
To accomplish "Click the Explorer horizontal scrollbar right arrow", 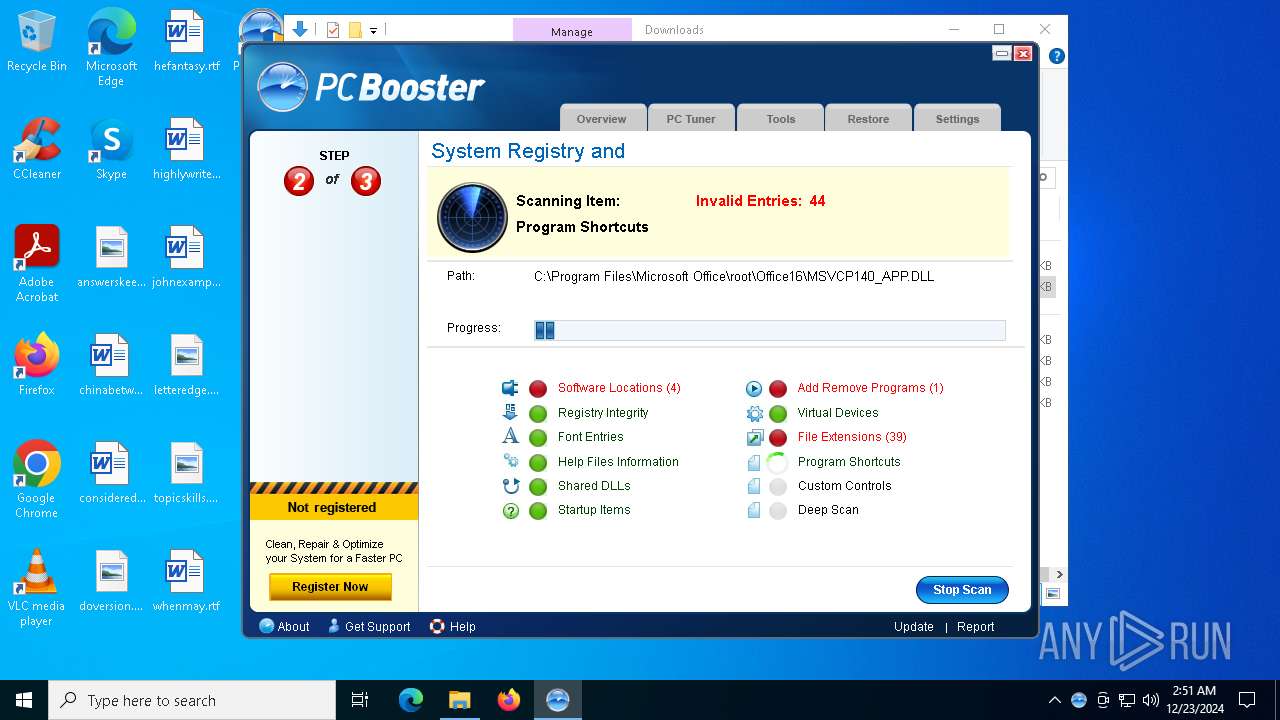I will 1059,574.
